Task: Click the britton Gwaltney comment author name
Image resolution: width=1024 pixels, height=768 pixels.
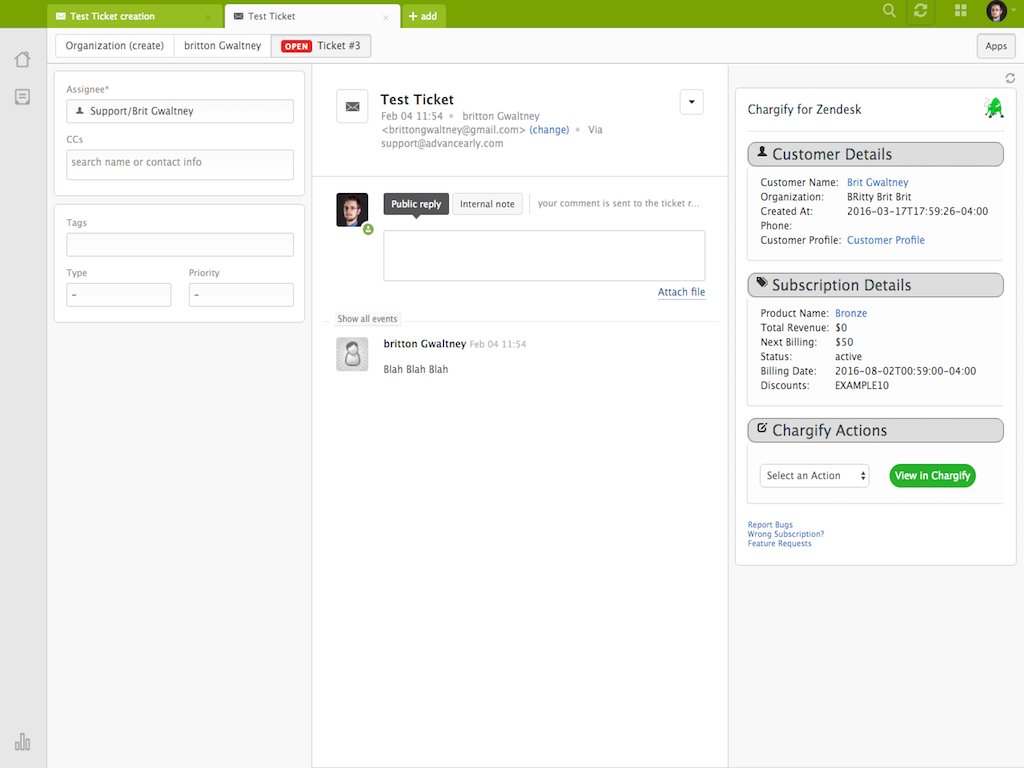Action: [x=424, y=344]
